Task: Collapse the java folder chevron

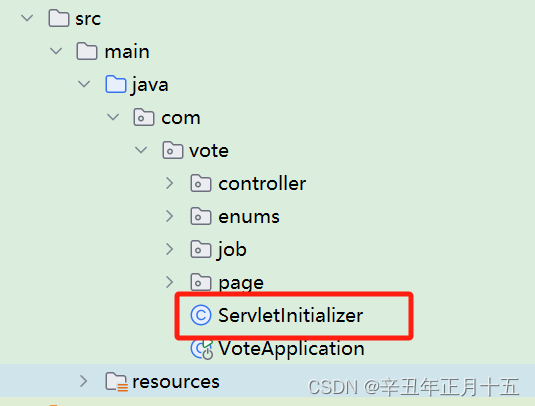Action: click(84, 84)
